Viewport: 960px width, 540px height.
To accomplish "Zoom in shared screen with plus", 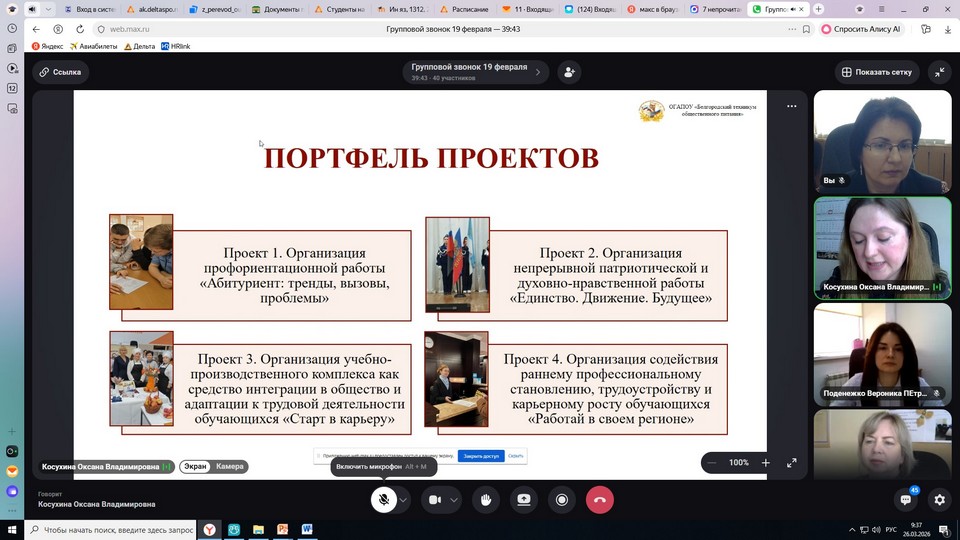I will pyautogui.click(x=765, y=463).
